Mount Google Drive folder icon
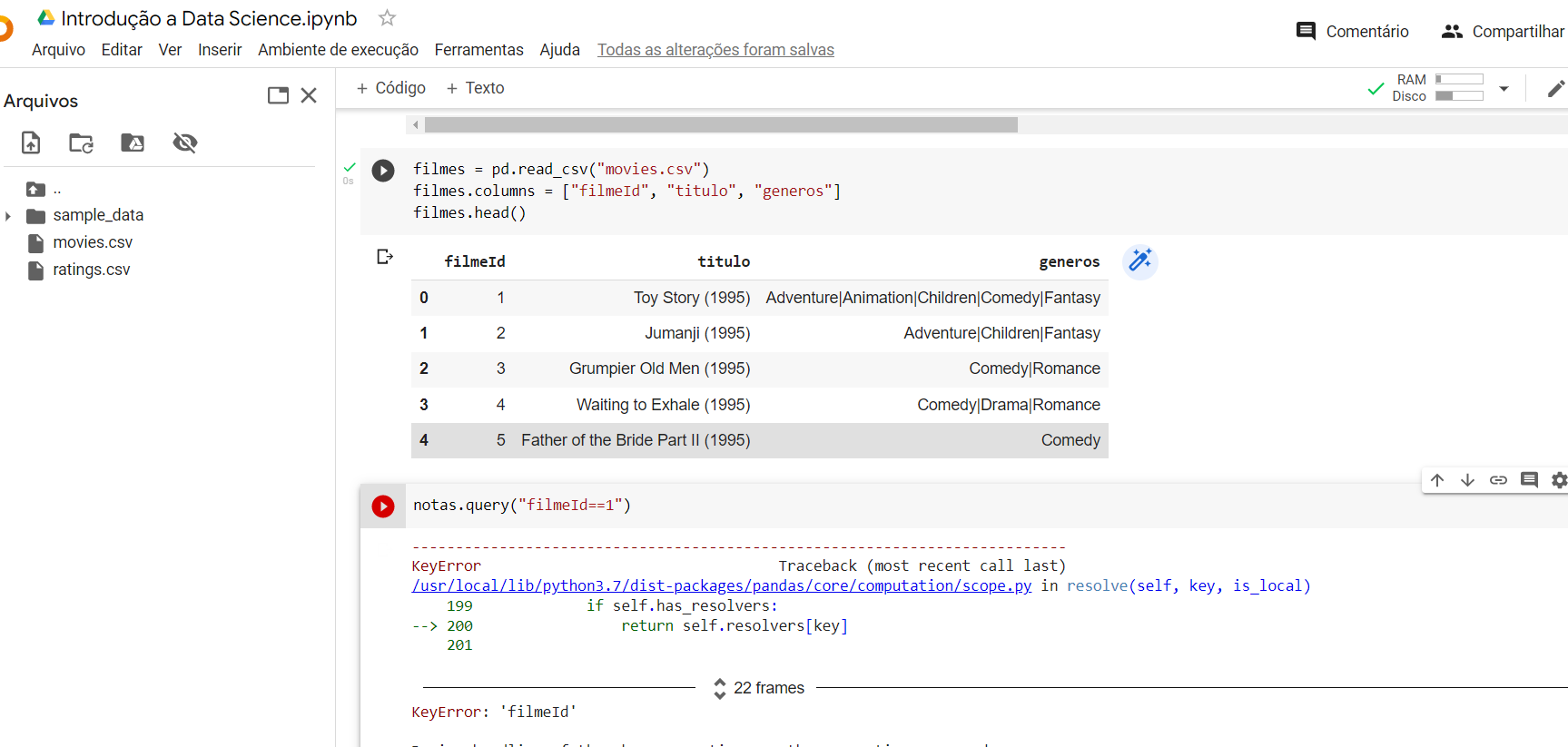This screenshot has width=1568, height=747. [x=133, y=143]
